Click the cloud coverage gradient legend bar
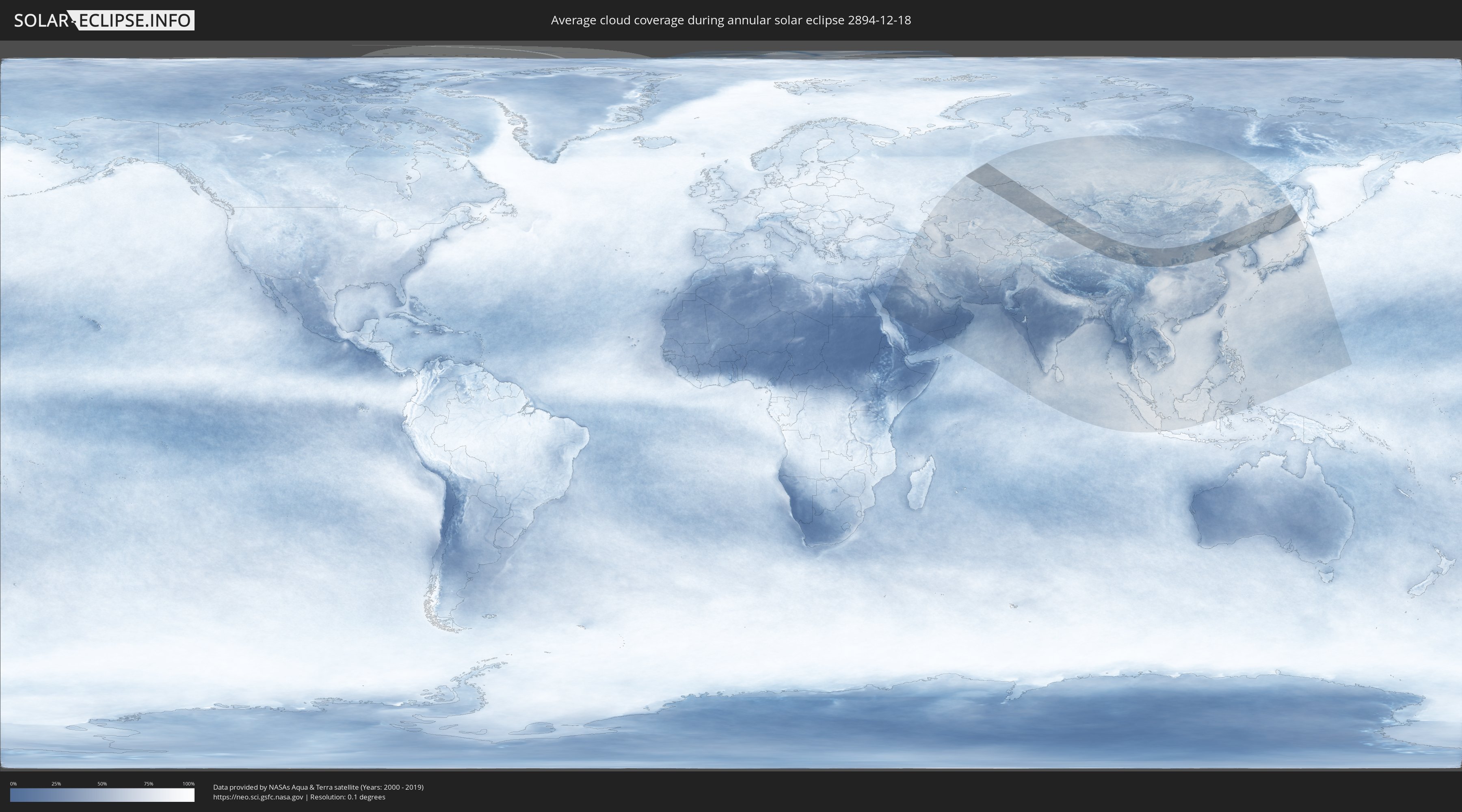 pyautogui.click(x=102, y=795)
